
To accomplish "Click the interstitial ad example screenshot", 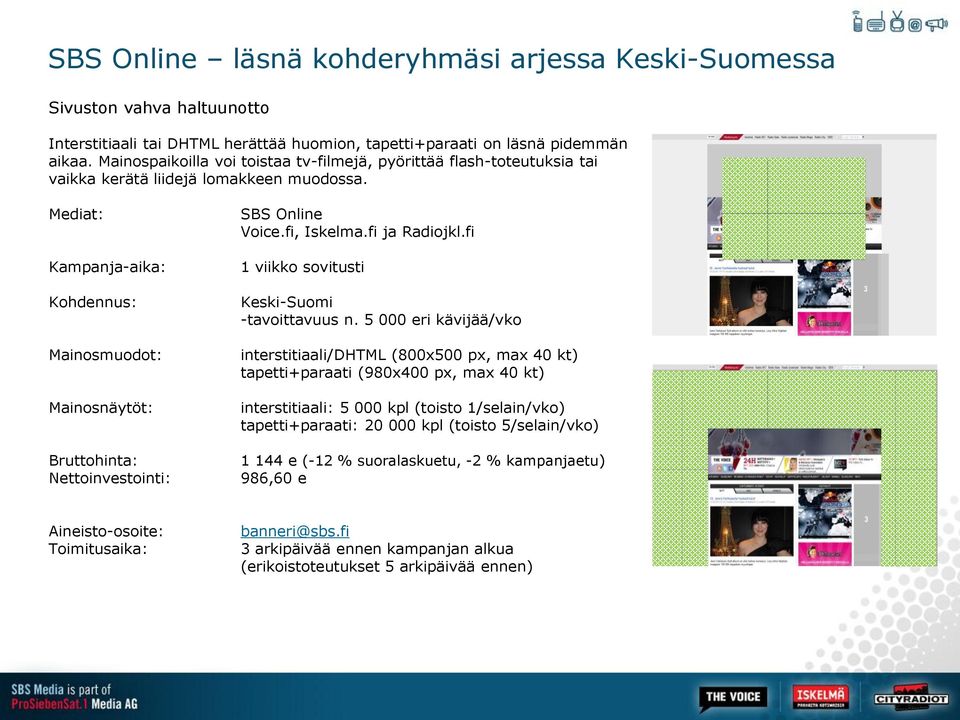I will [x=794, y=234].
